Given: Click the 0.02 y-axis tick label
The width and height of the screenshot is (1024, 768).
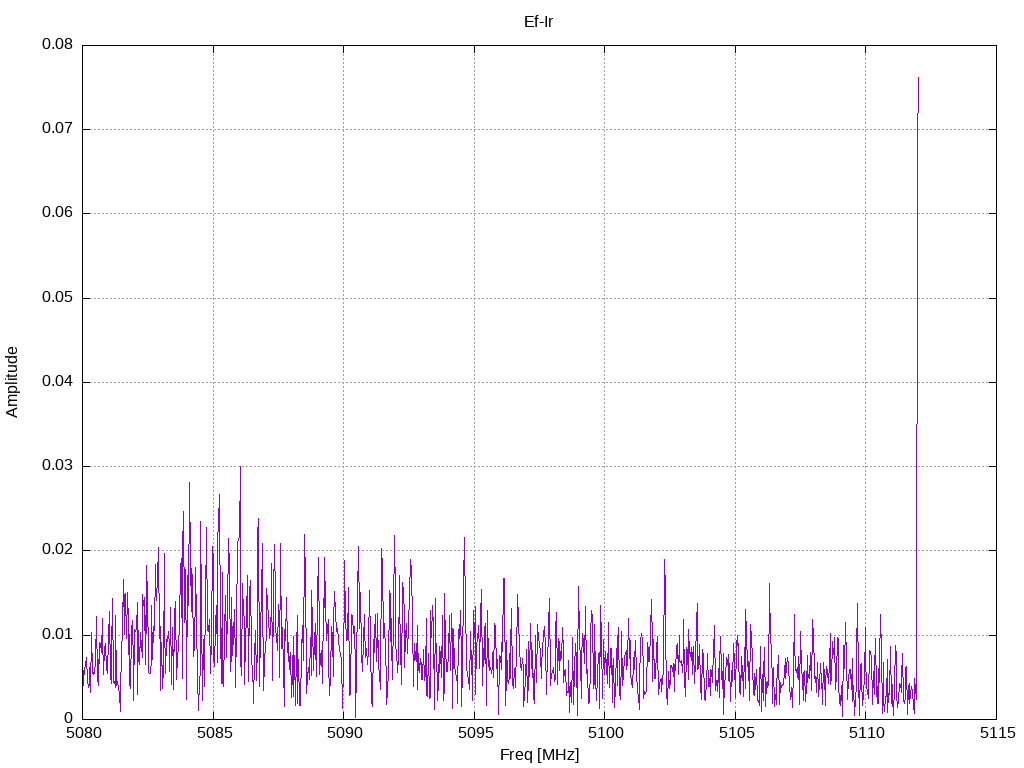Looking at the screenshot, I should click(x=57, y=550).
